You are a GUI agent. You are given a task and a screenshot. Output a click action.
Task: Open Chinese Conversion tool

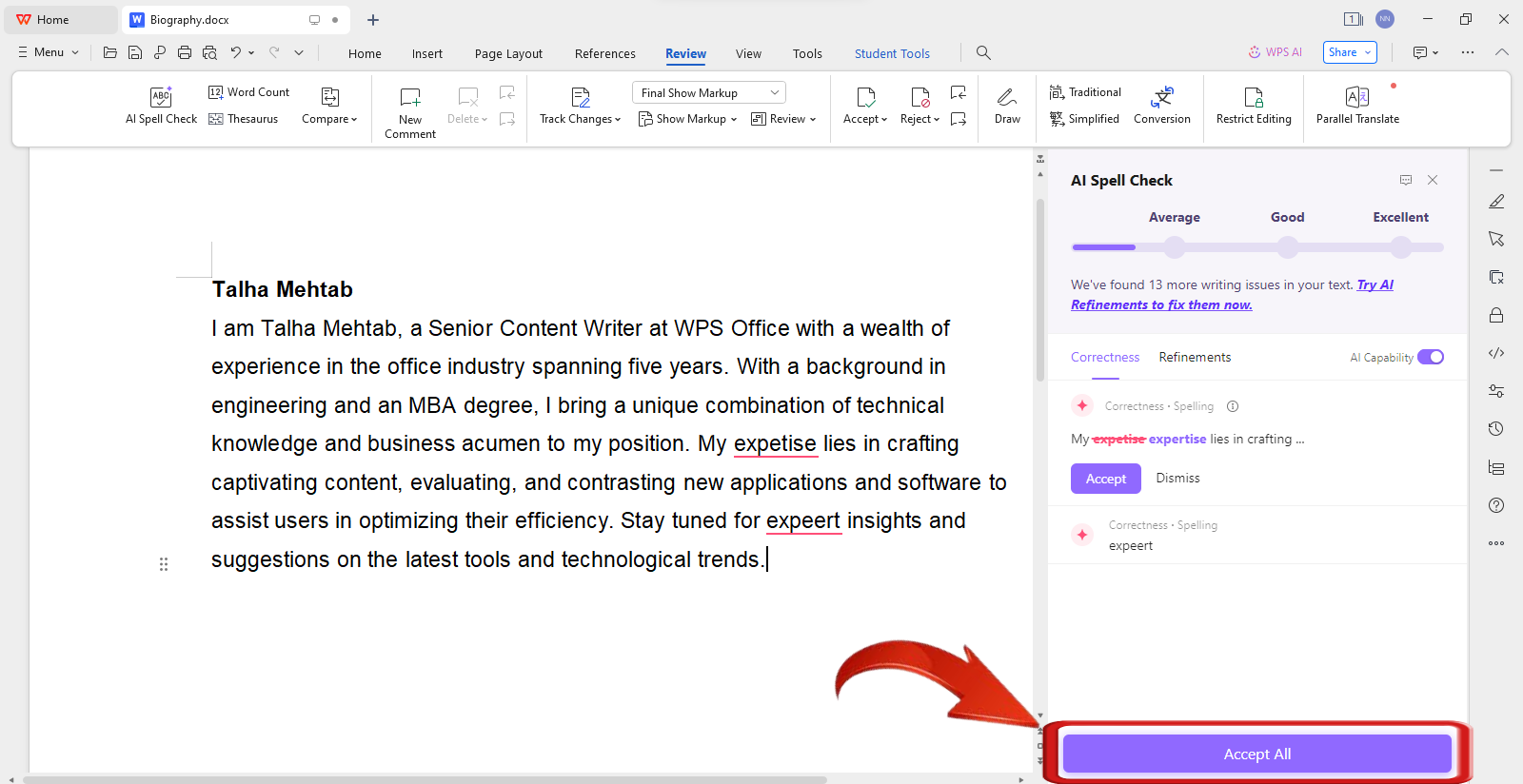[x=1162, y=106]
